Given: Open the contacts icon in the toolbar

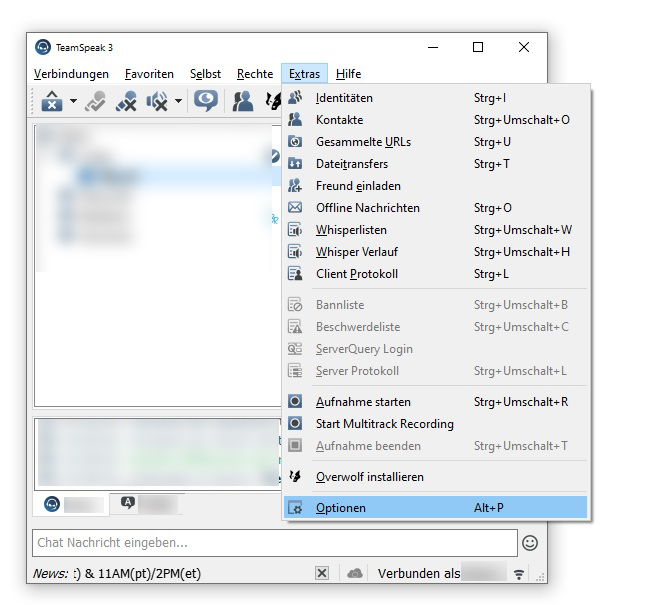Looking at the screenshot, I should (242, 101).
